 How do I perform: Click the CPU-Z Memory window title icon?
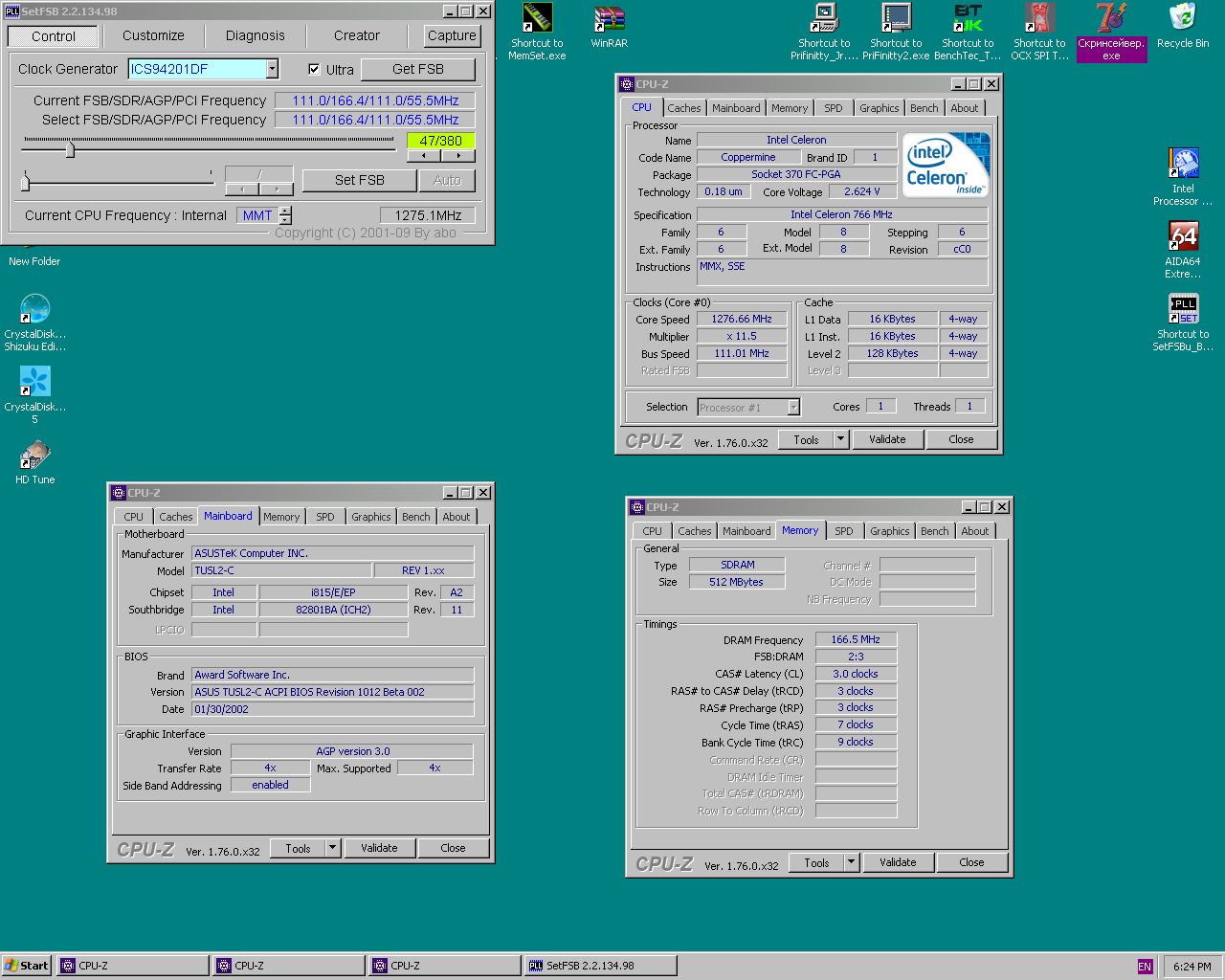pyautogui.click(x=636, y=507)
